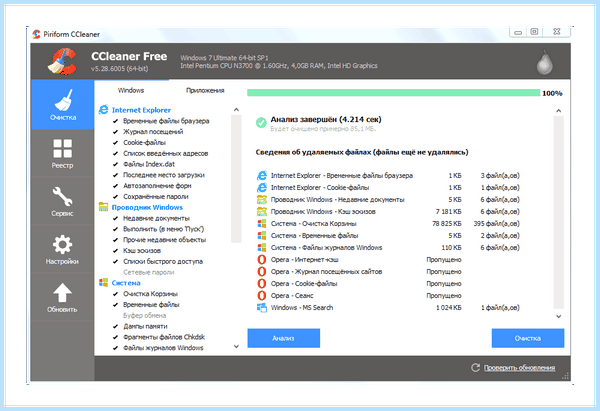The height and width of the screenshot is (411, 600).
Task: Uncheck Журнал посещений
Action: coord(116,132)
